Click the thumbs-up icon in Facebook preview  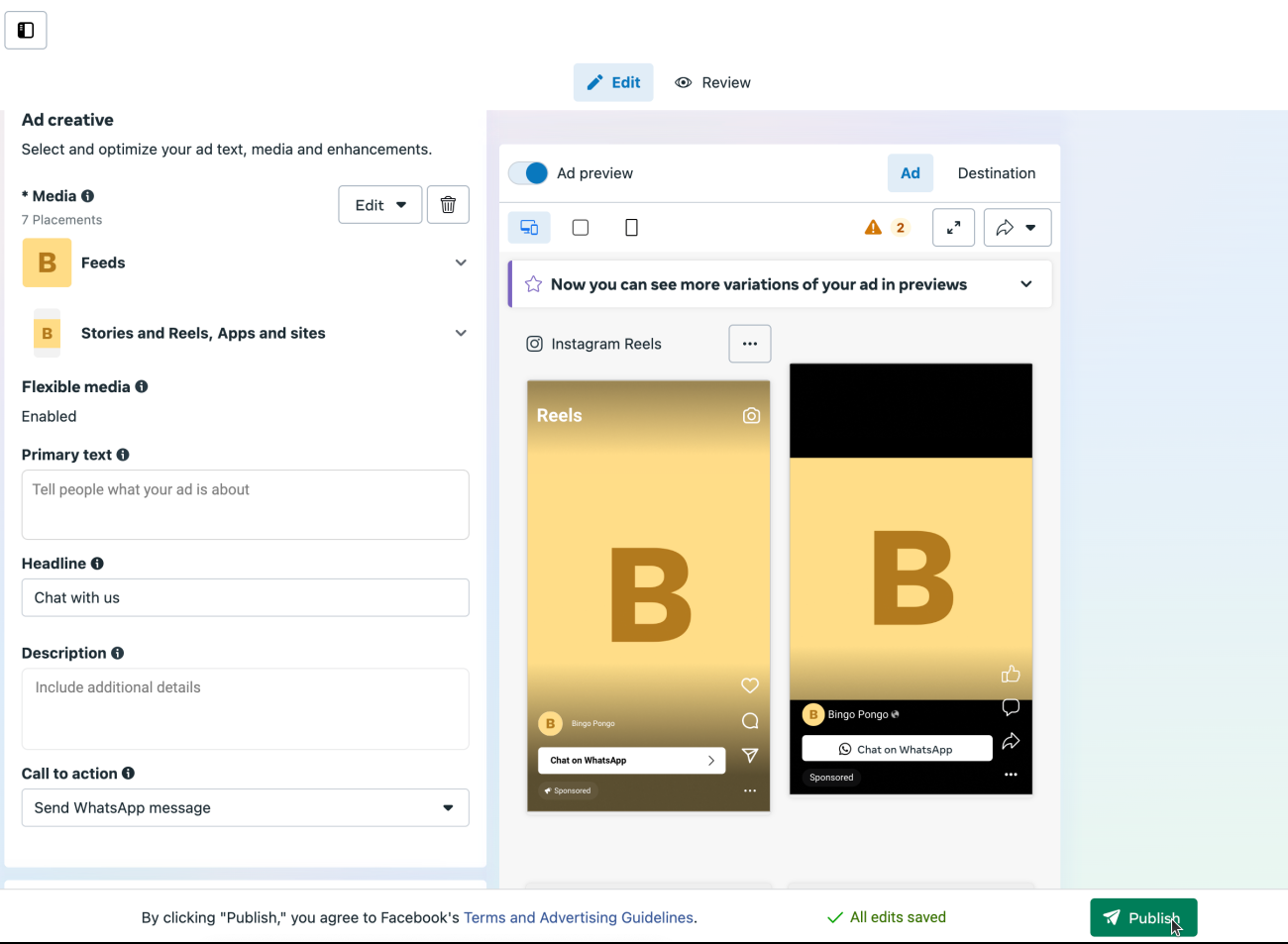coord(1011,674)
